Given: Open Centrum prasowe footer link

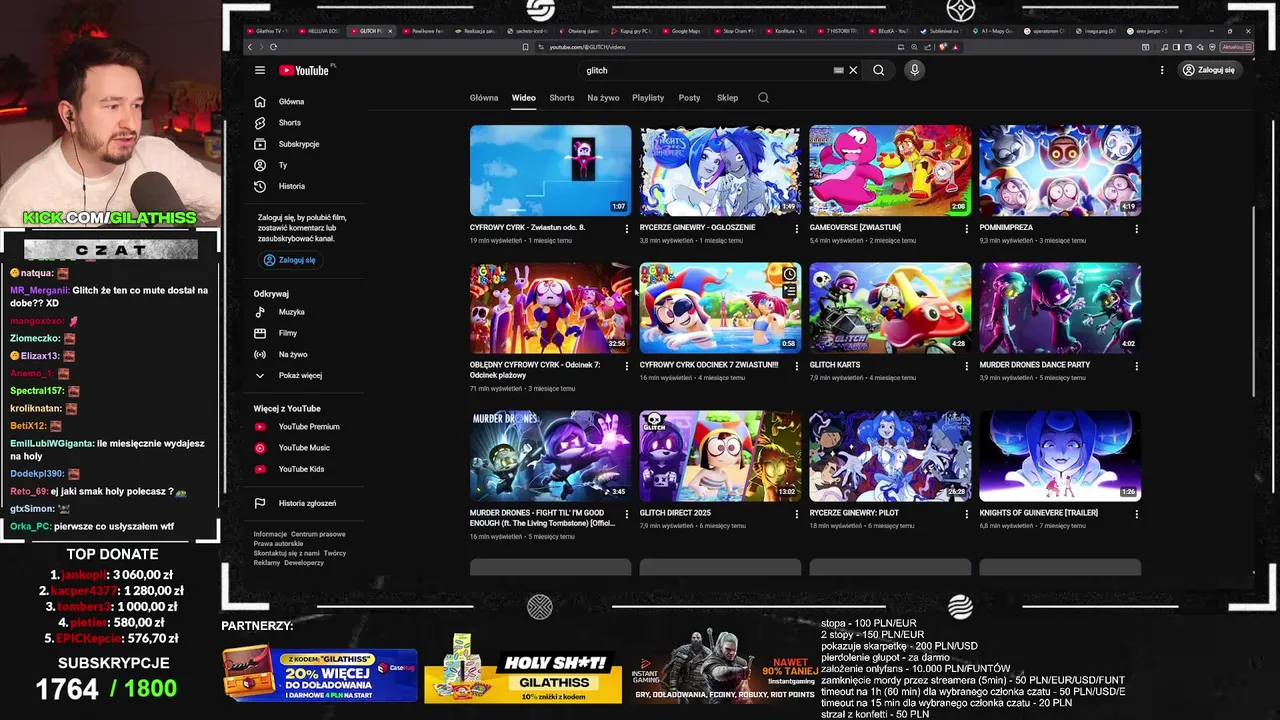Looking at the screenshot, I should (x=318, y=534).
